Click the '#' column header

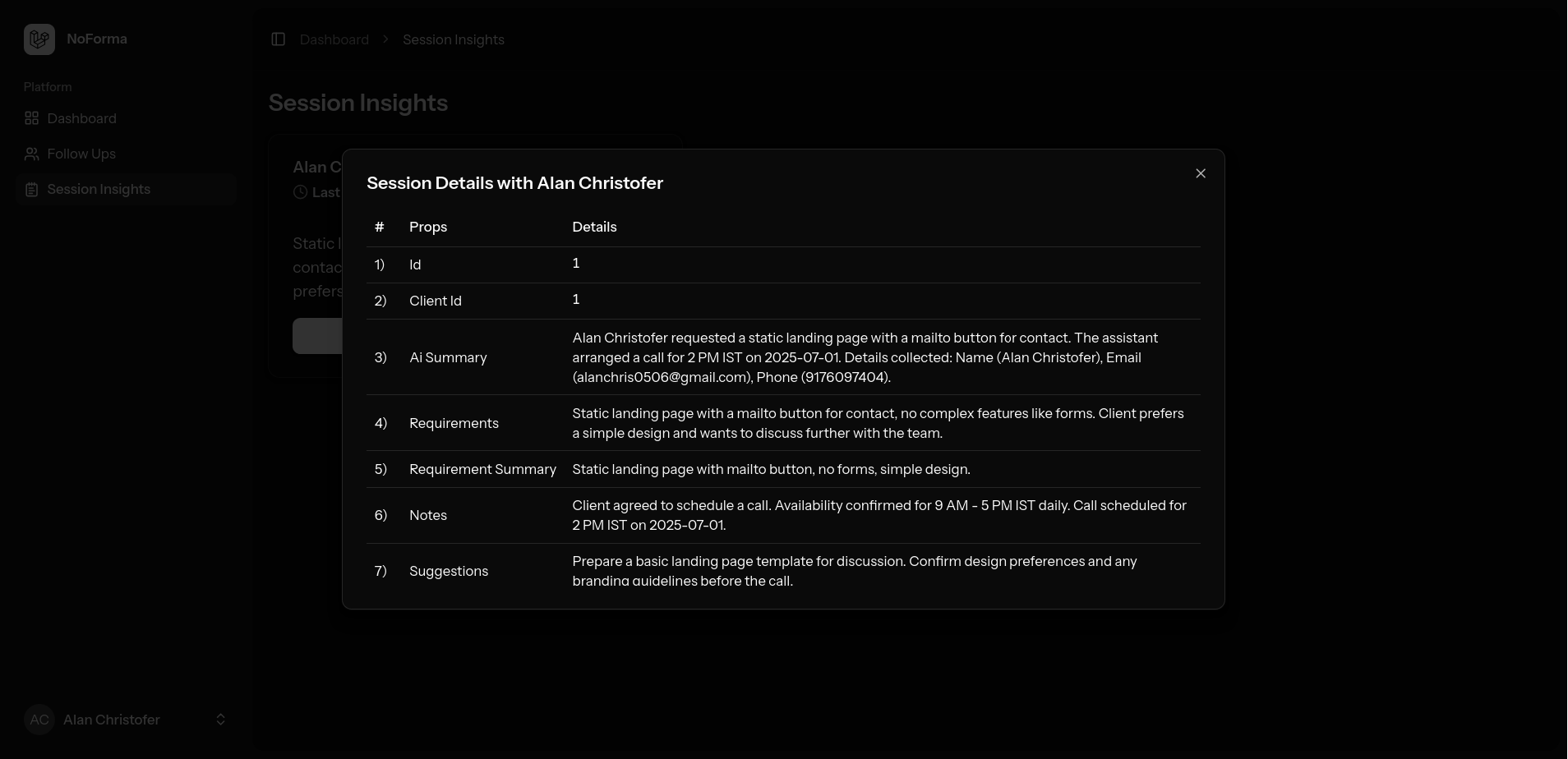tap(379, 227)
